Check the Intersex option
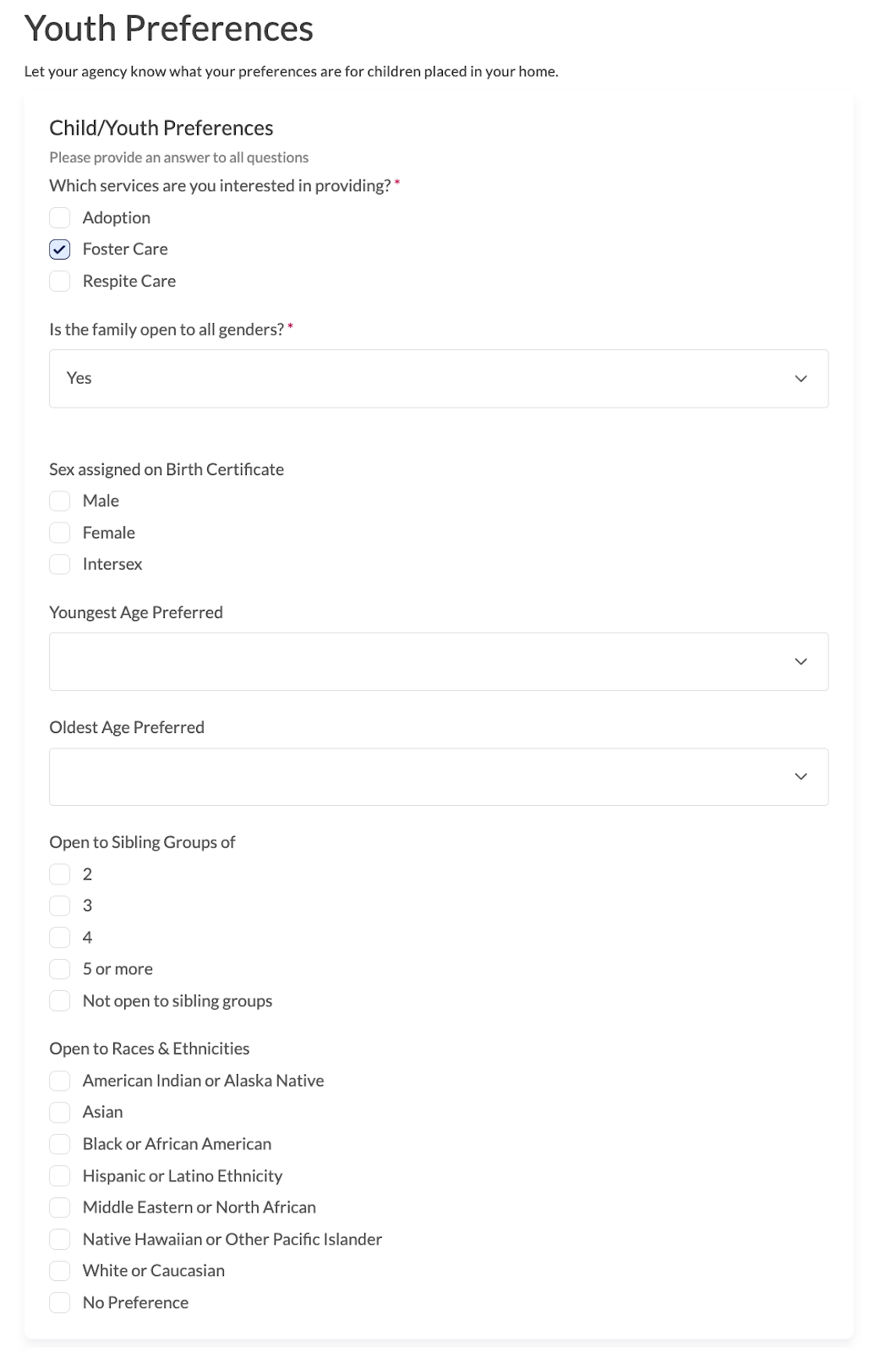Image resolution: width=896 pixels, height=1353 pixels. [60, 565]
